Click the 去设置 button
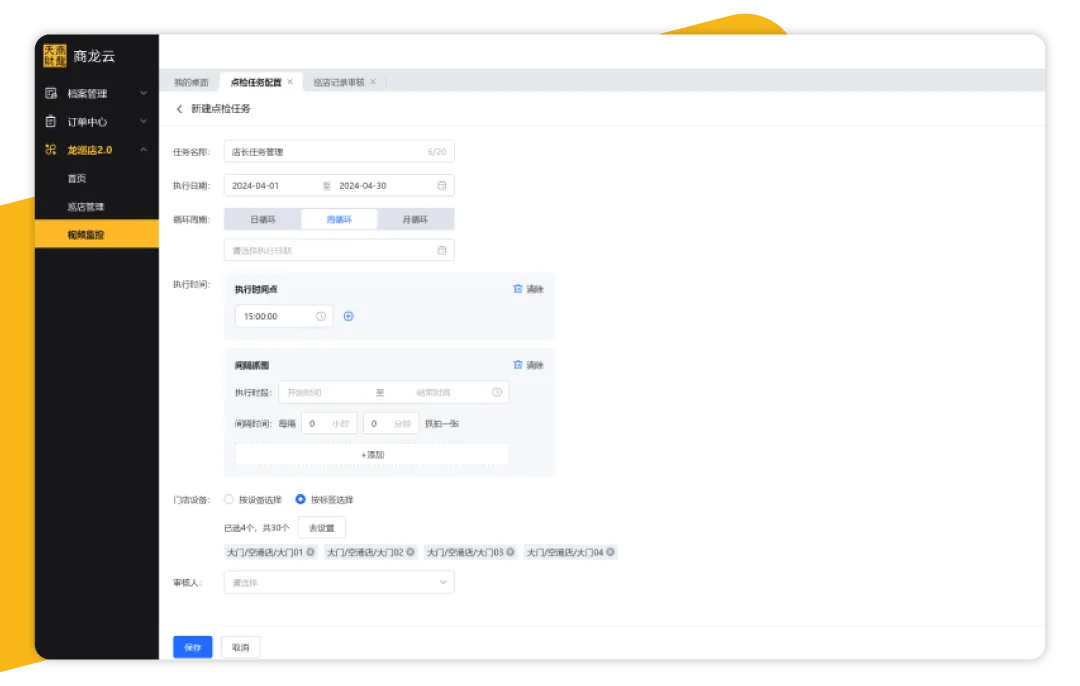1080x686 pixels. [x=322, y=528]
